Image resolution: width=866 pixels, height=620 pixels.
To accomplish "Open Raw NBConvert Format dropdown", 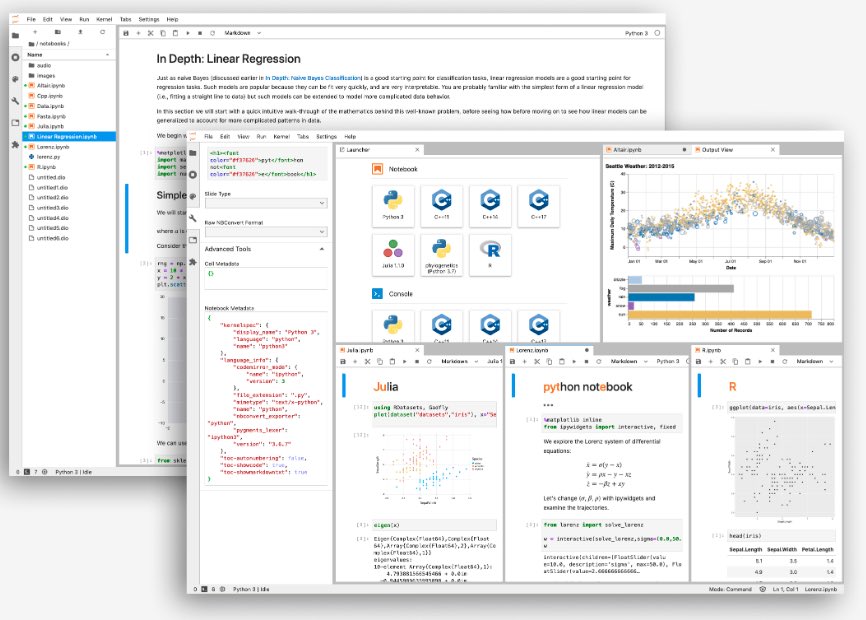I will click(x=266, y=232).
